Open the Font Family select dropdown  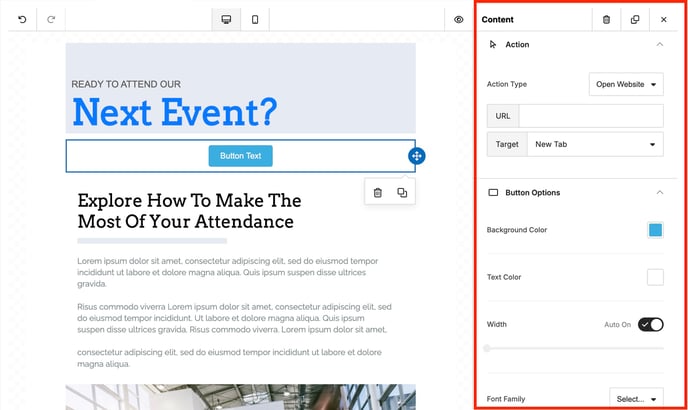(x=636, y=399)
